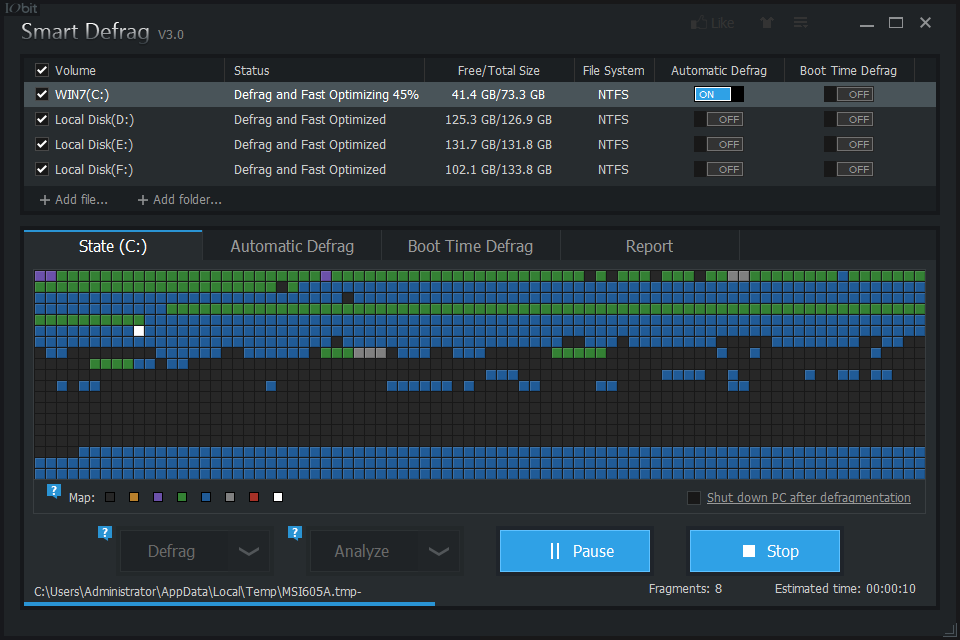Click the Map help question icon
The image size is (960, 640).
[x=54, y=491]
